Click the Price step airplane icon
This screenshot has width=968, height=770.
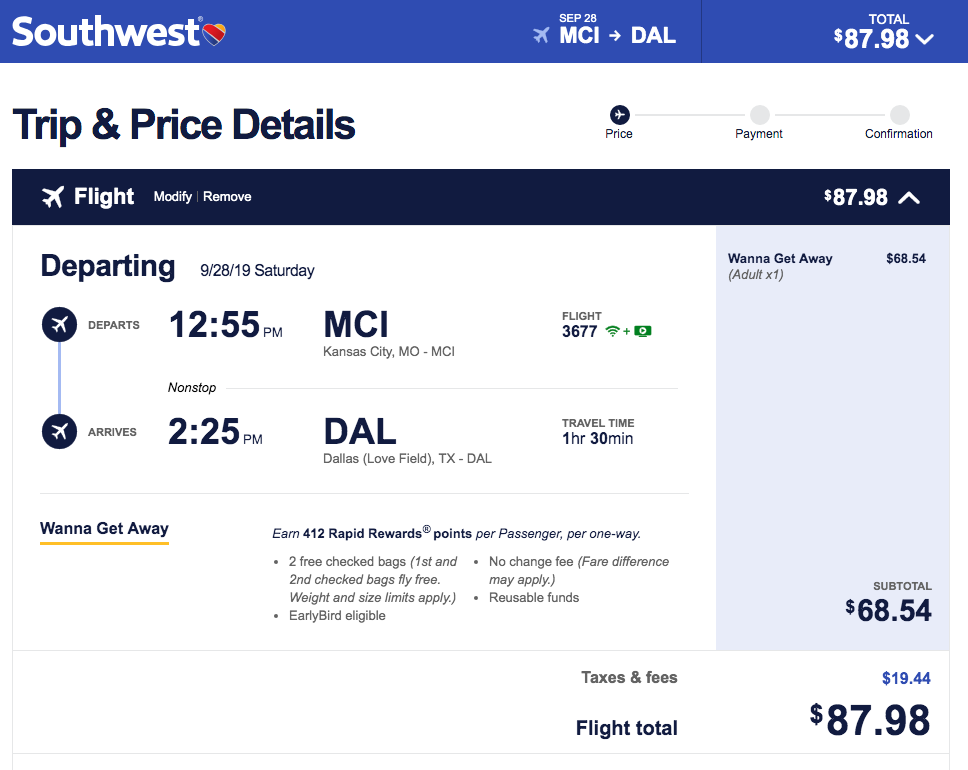coord(619,115)
